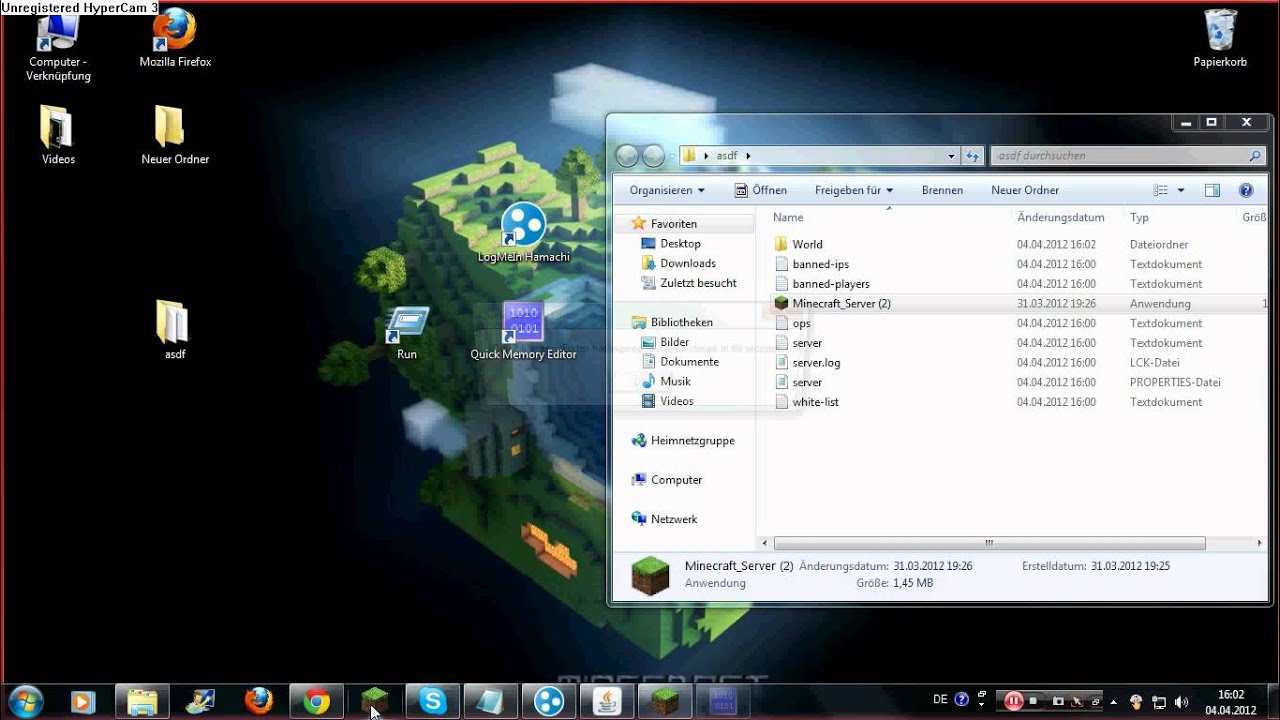Open Computer in the Explorer navigation pane
The width and height of the screenshot is (1280, 720).
click(x=676, y=480)
